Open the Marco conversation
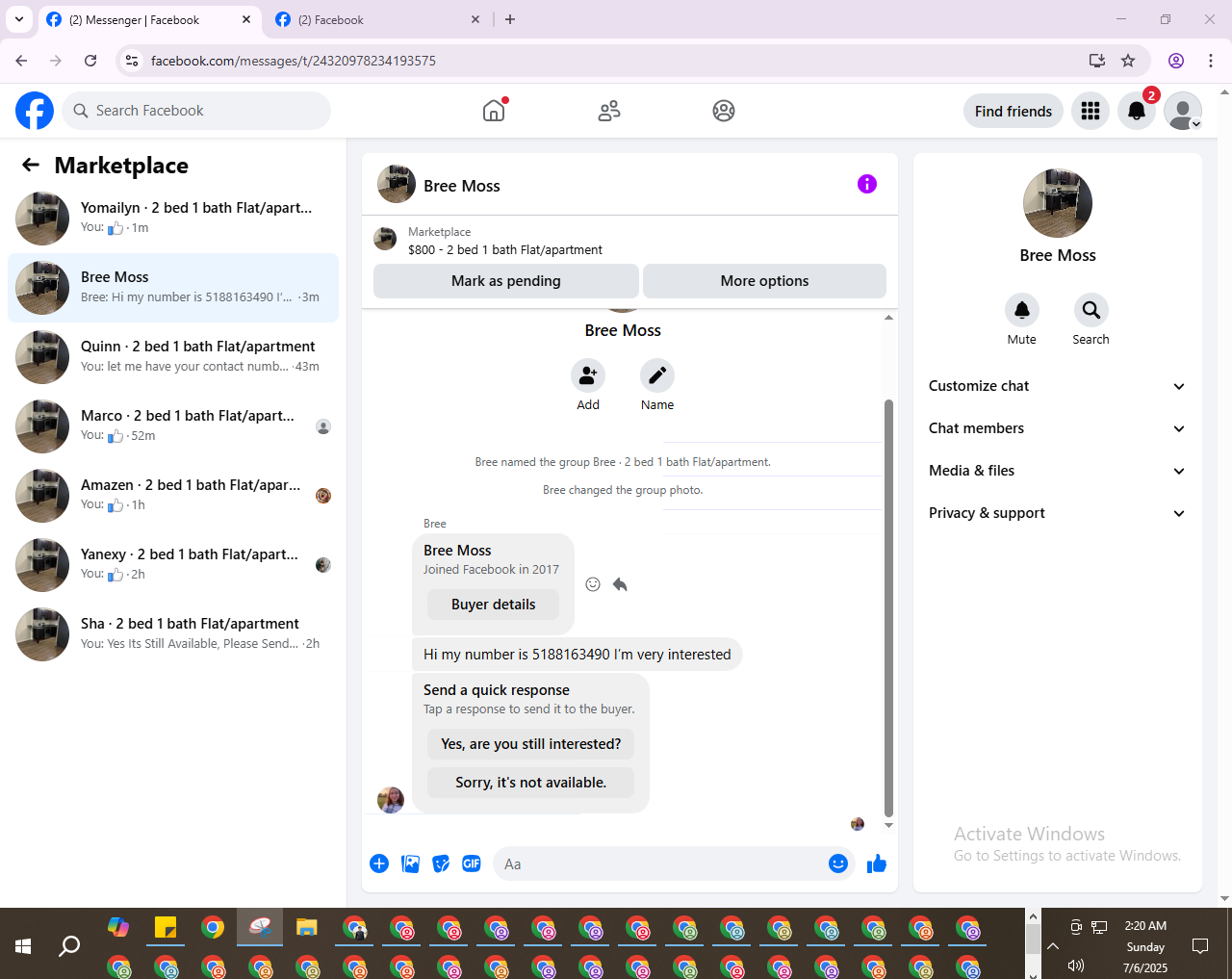The image size is (1232, 979). [173, 426]
